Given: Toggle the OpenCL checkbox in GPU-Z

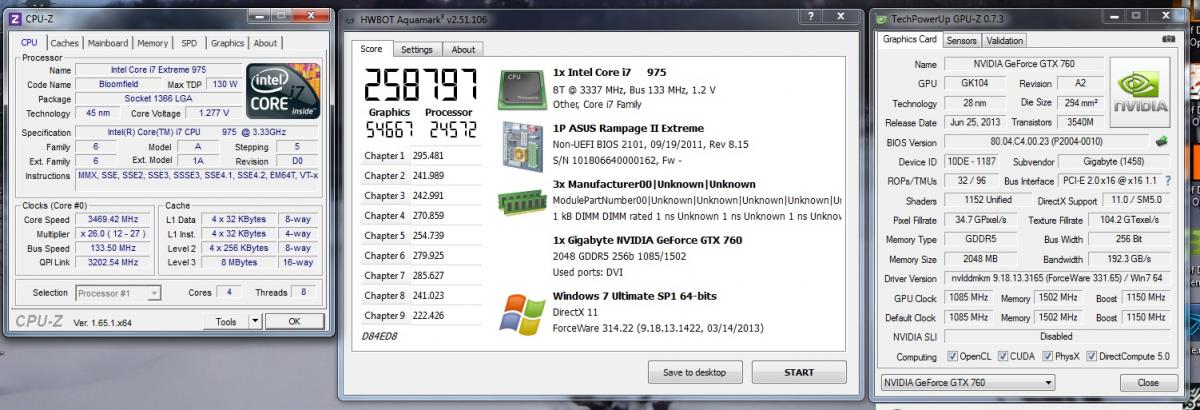Looking at the screenshot, I should [x=953, y=356].
